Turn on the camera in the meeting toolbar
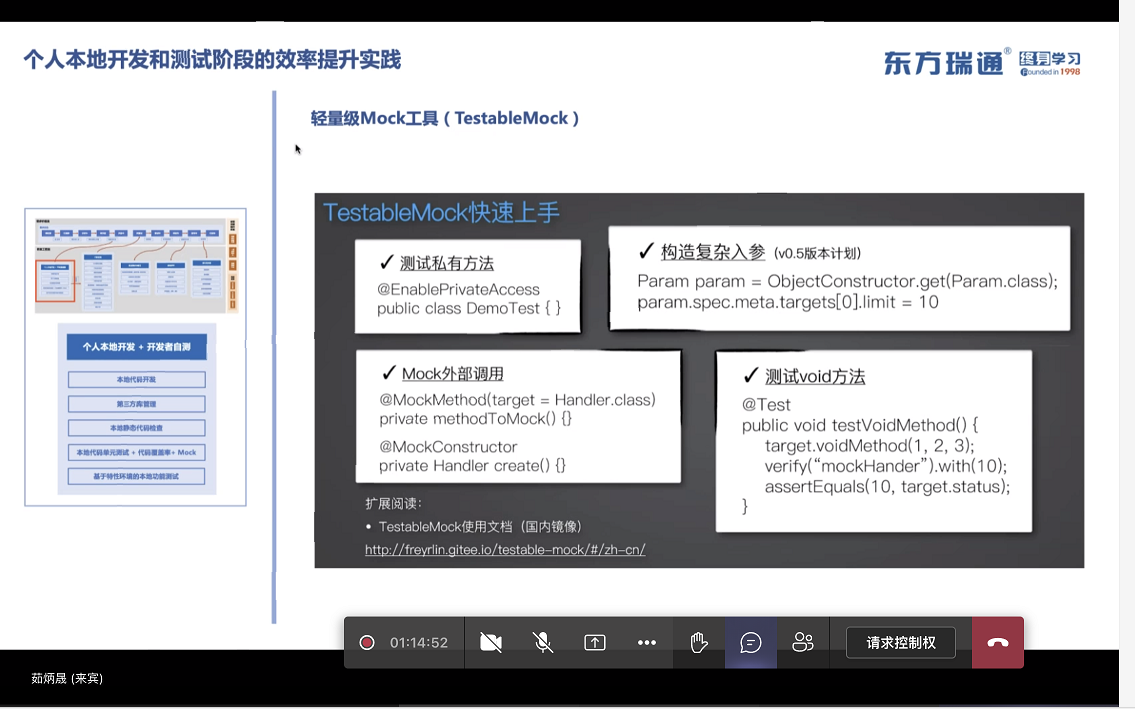This screenshot has height=709, width=1135. 491,642
